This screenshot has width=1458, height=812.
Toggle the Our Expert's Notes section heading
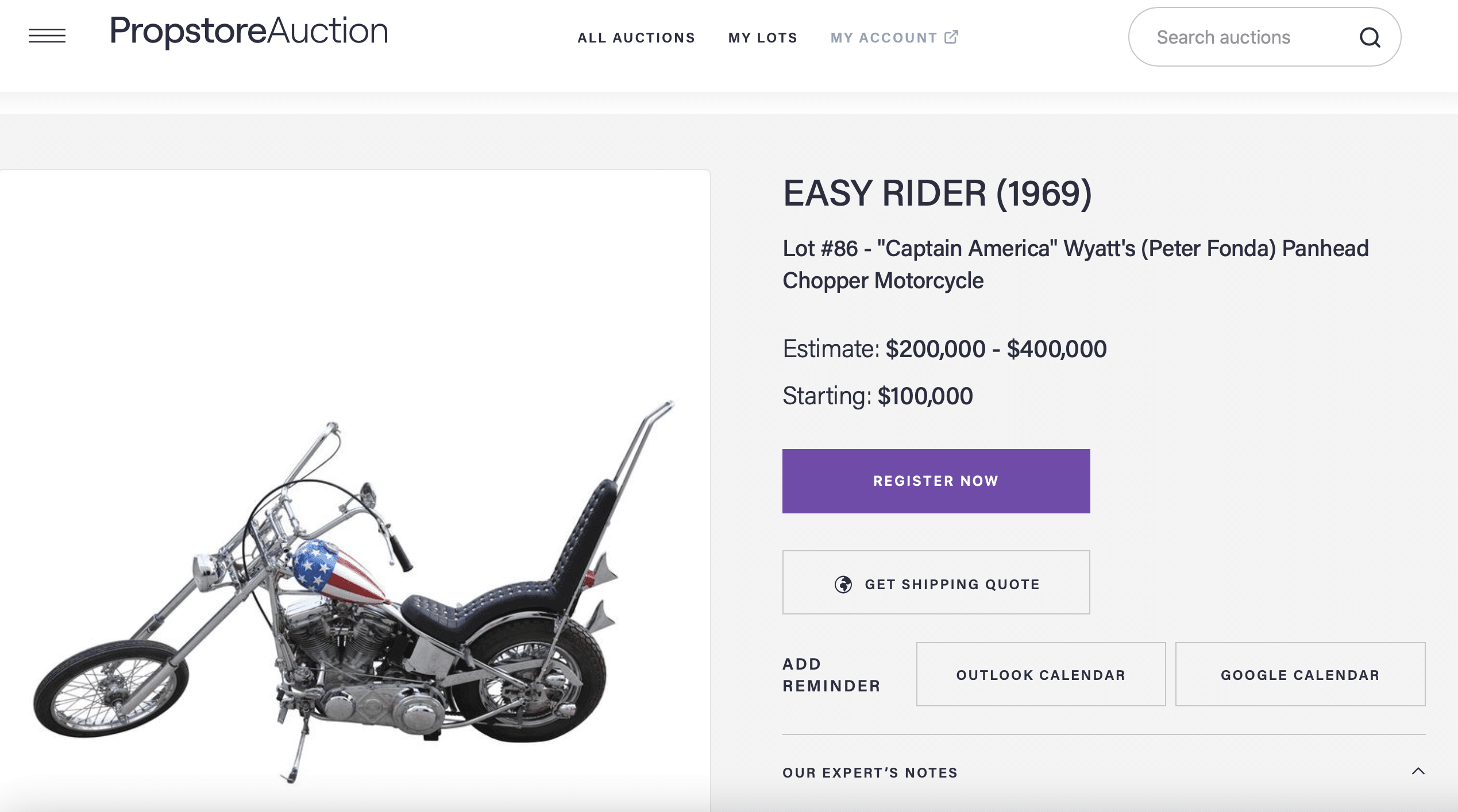pos(870,772)
